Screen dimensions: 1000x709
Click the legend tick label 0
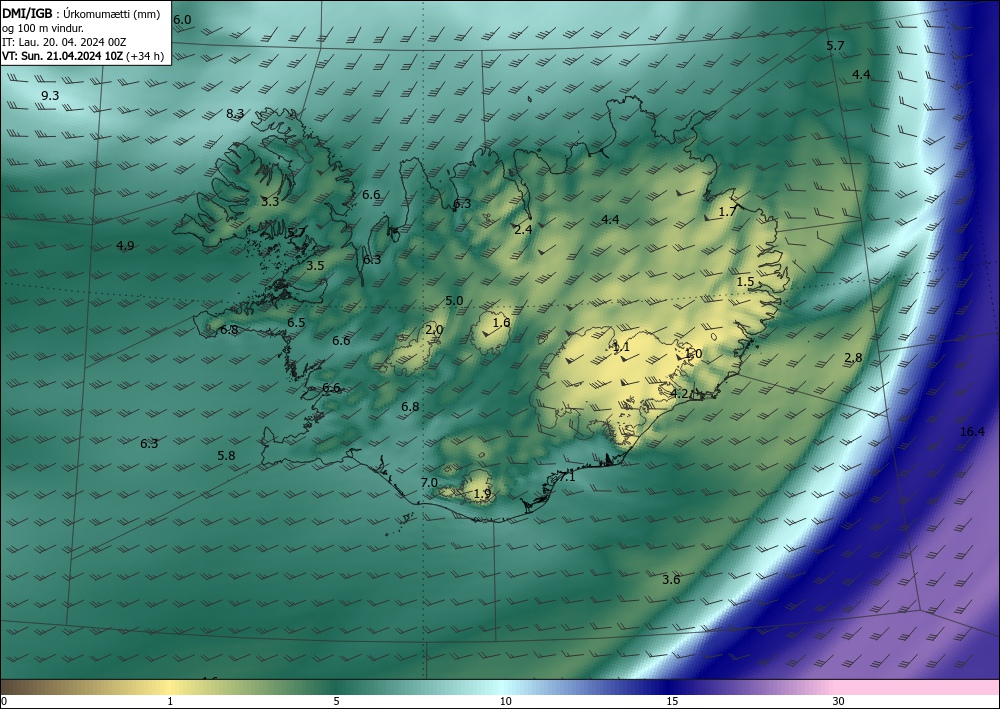4,701
